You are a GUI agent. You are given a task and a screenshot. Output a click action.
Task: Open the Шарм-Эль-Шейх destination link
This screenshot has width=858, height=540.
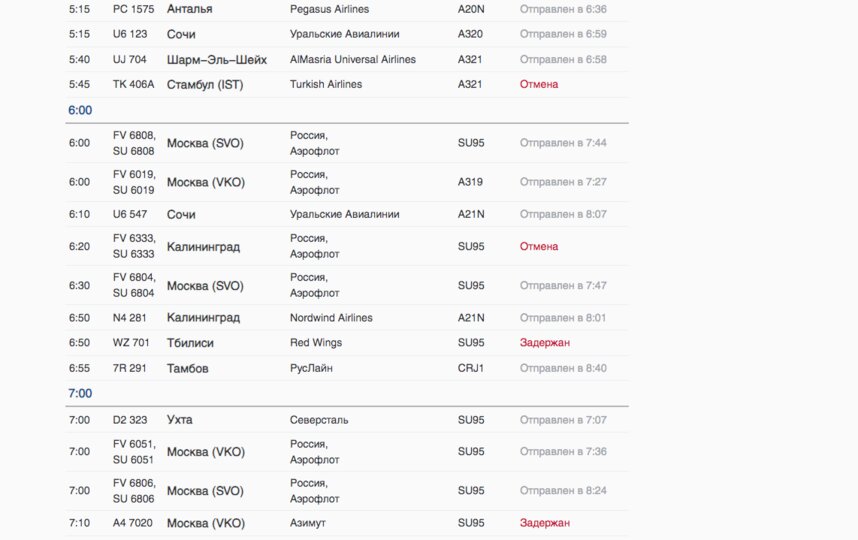click(217, 59)
